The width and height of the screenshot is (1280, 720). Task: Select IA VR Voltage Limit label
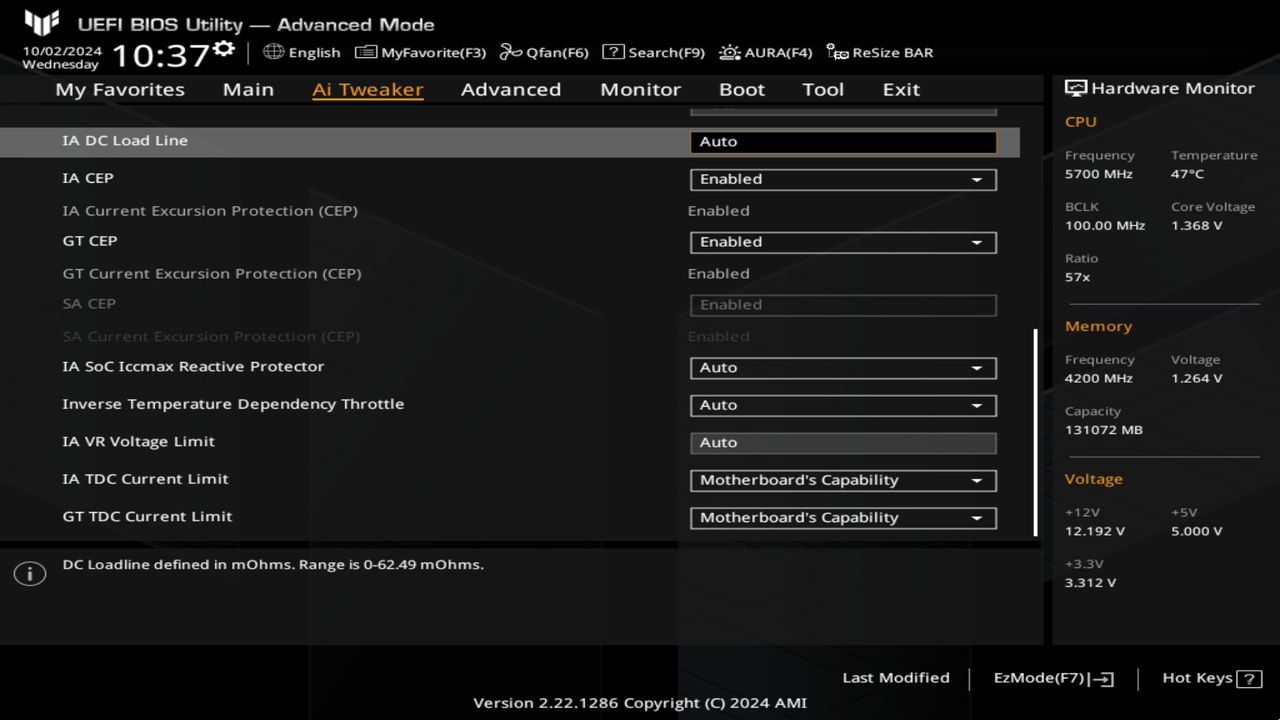pos(138,442)
